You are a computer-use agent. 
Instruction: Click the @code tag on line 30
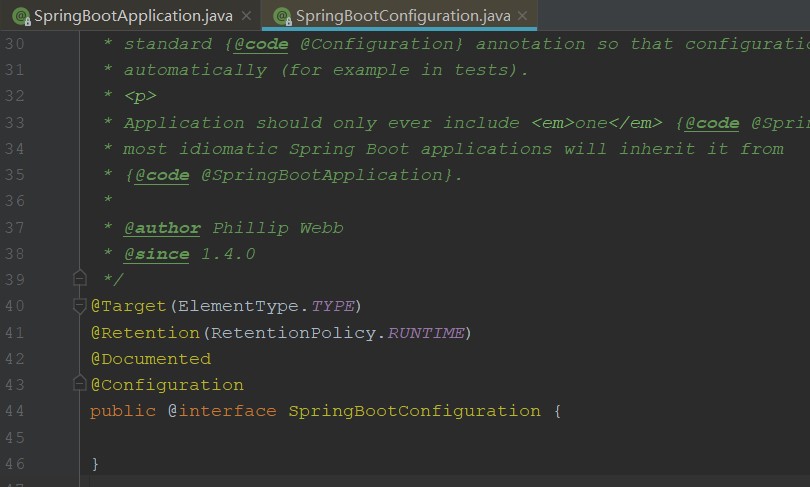click(x=261, y=44)
